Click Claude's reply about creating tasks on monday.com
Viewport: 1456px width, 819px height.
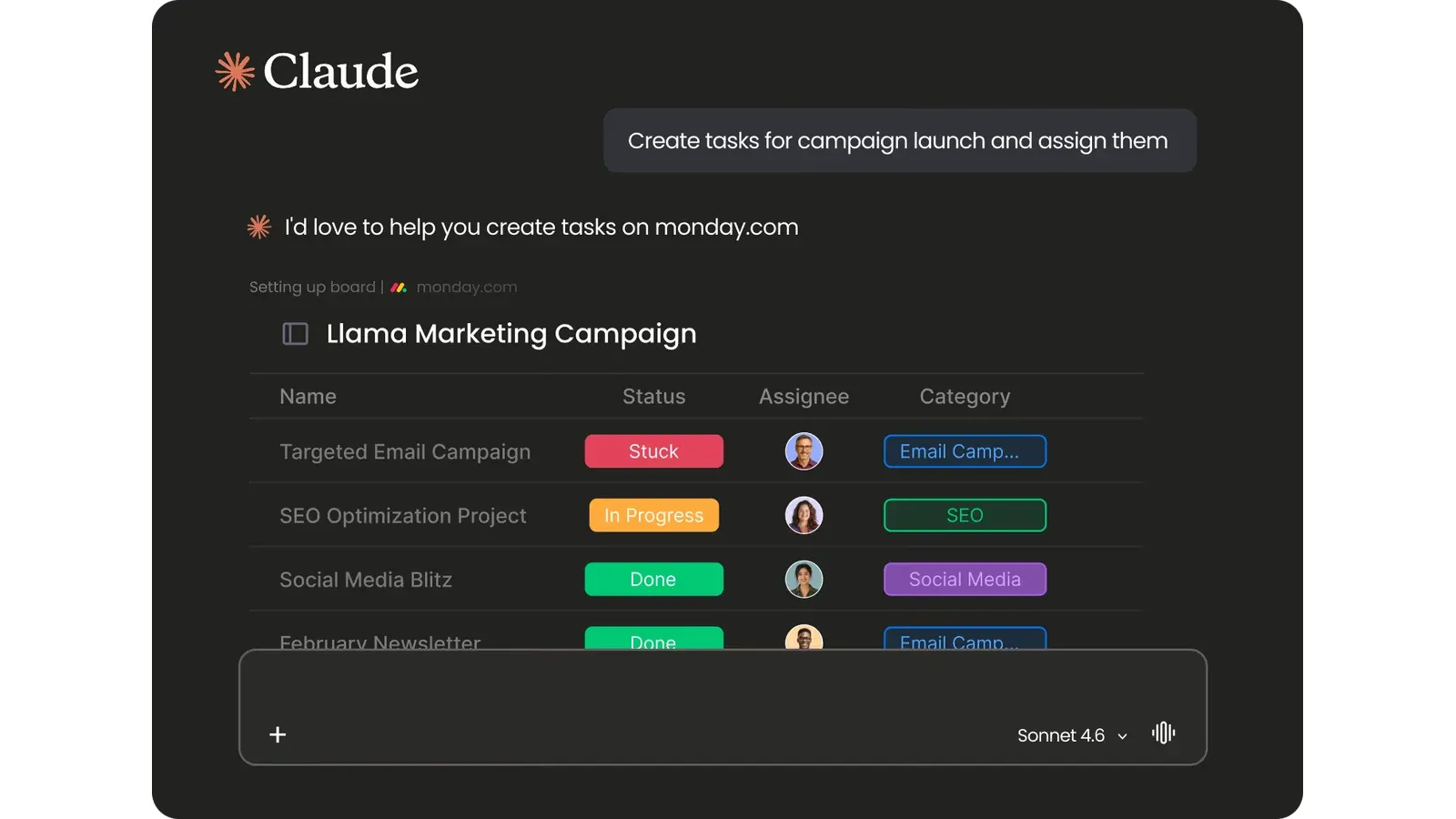541,227
